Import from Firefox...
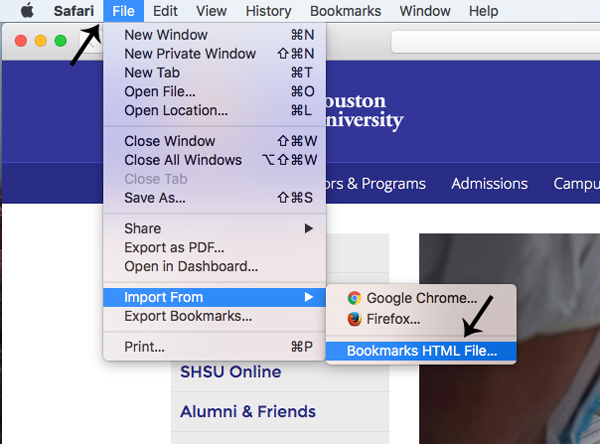This screenshot has height=444, width=600. tap(421, 319)
